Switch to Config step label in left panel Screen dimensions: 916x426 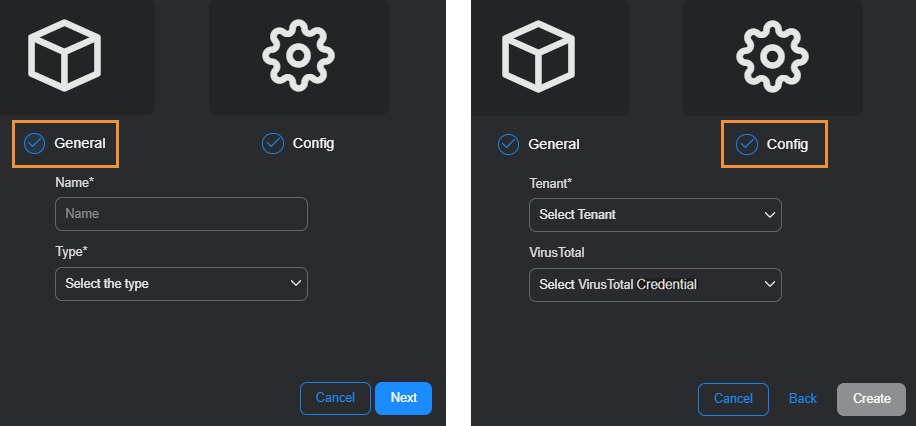coord(314,143)
